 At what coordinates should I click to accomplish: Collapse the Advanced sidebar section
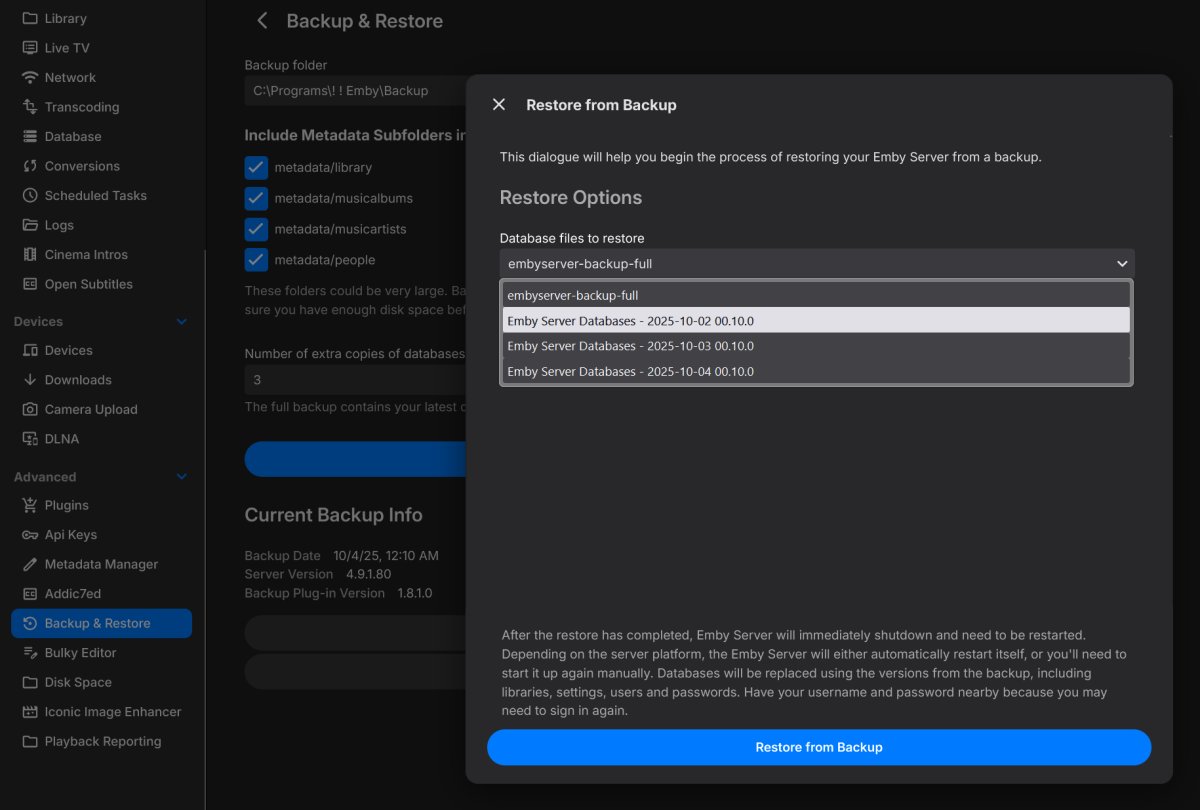click(182, 478)
